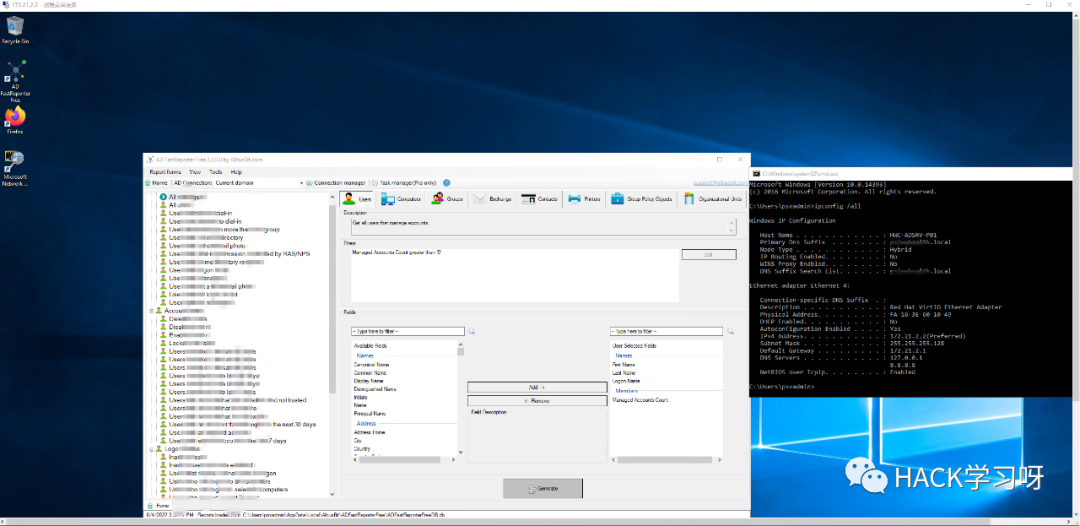This screenshot has width=1080, height=526.
Task: Launch AD FastReporter Free desktop shortcut
Action: tap(15, 81)
